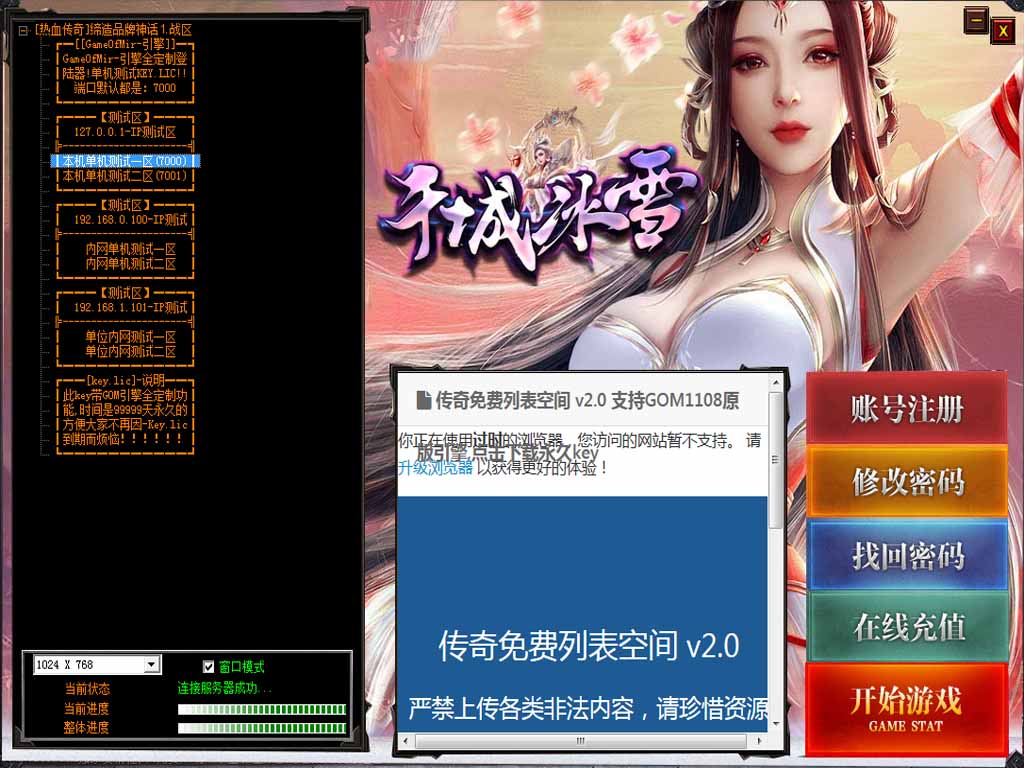Click the 账号注册 account registration button
The height and width of the screenshot is (768, 1024).
[906, 409]
